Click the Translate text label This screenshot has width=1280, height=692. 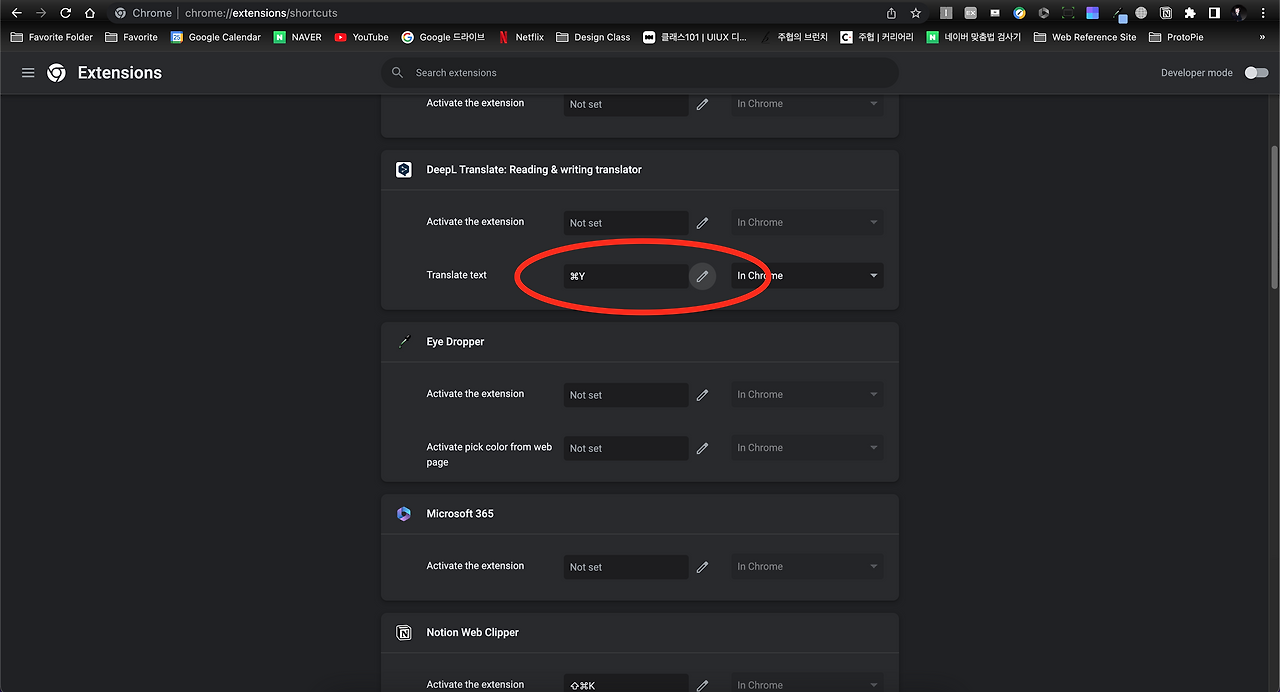pyautogui.click(x=456, y=275)
